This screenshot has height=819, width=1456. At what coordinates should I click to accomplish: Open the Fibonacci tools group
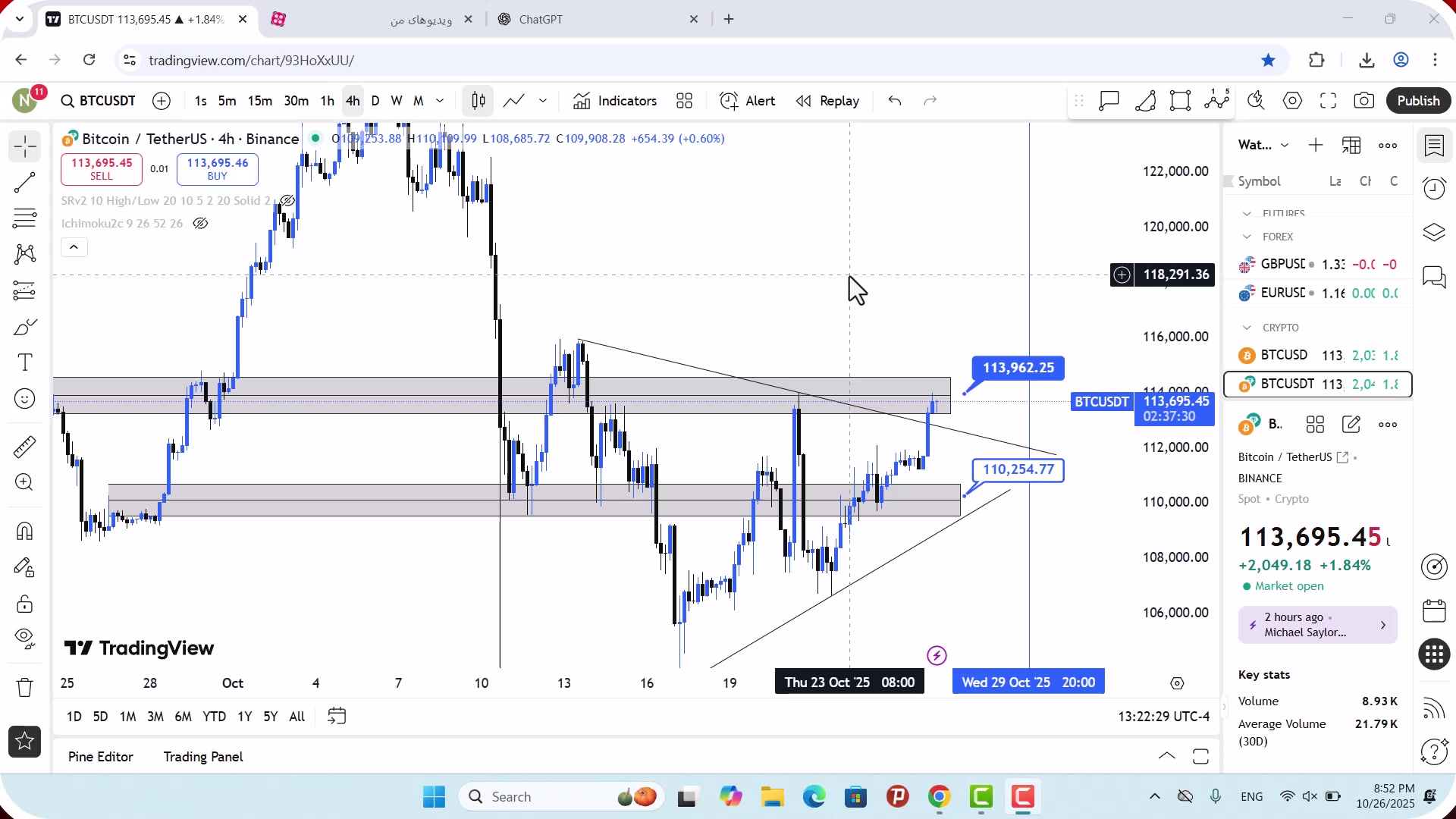click(25, 218)
